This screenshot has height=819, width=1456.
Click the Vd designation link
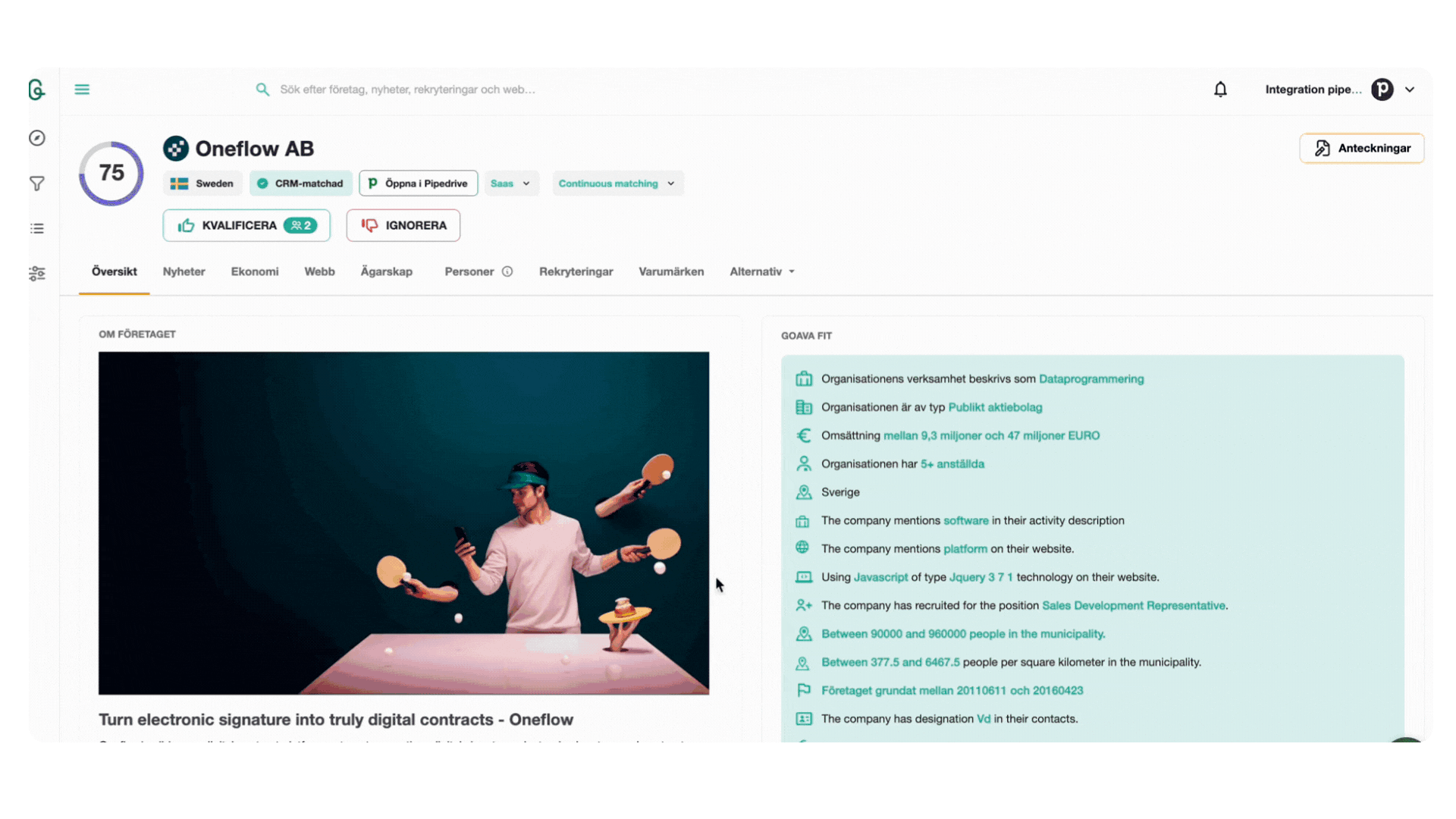(984, 718)
